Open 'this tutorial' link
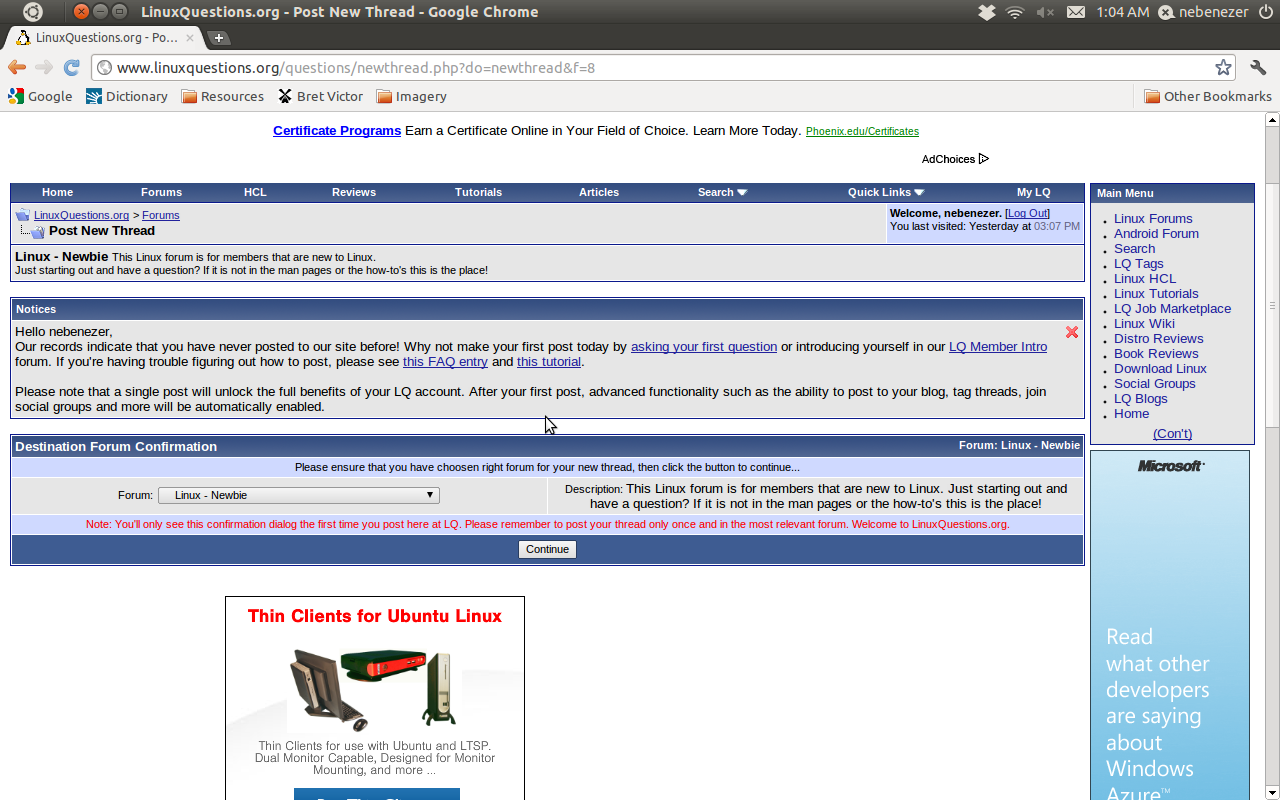The width and height of the screenshot is (1280, 800). (x=549, y=361)
